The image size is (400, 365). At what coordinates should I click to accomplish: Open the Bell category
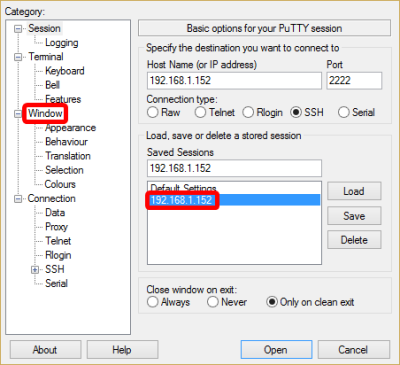[53, 85]
